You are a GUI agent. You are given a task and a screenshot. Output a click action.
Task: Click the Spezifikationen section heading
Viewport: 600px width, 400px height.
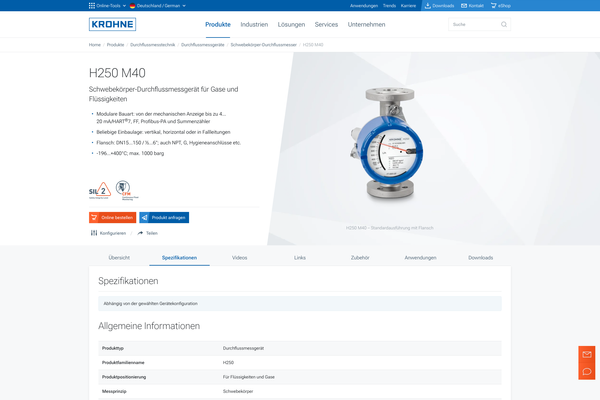click(128, 281)
